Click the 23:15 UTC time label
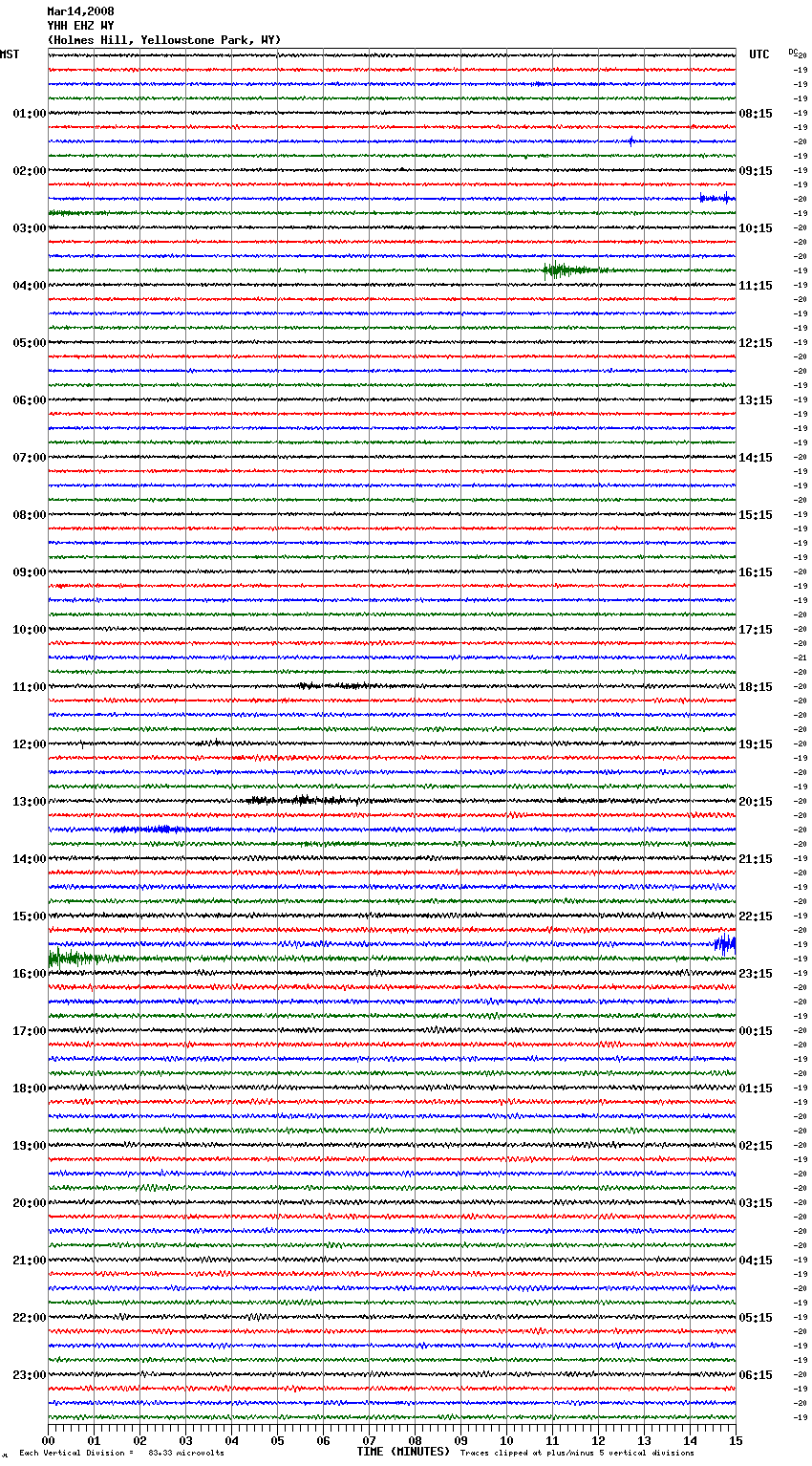Image resolution: width=812 pixels, height=1466 pixels. click(x=756, y=974)
